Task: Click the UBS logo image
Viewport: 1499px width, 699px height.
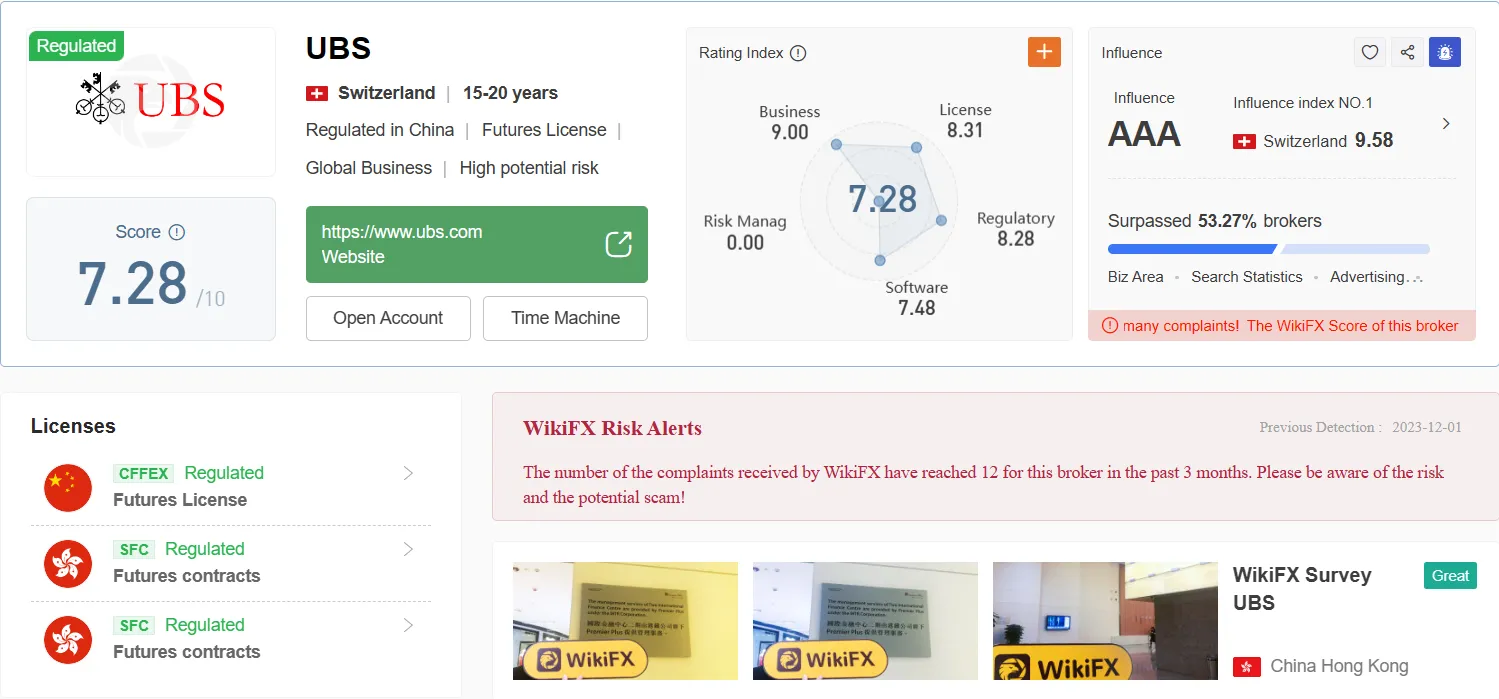Action: 151,102
